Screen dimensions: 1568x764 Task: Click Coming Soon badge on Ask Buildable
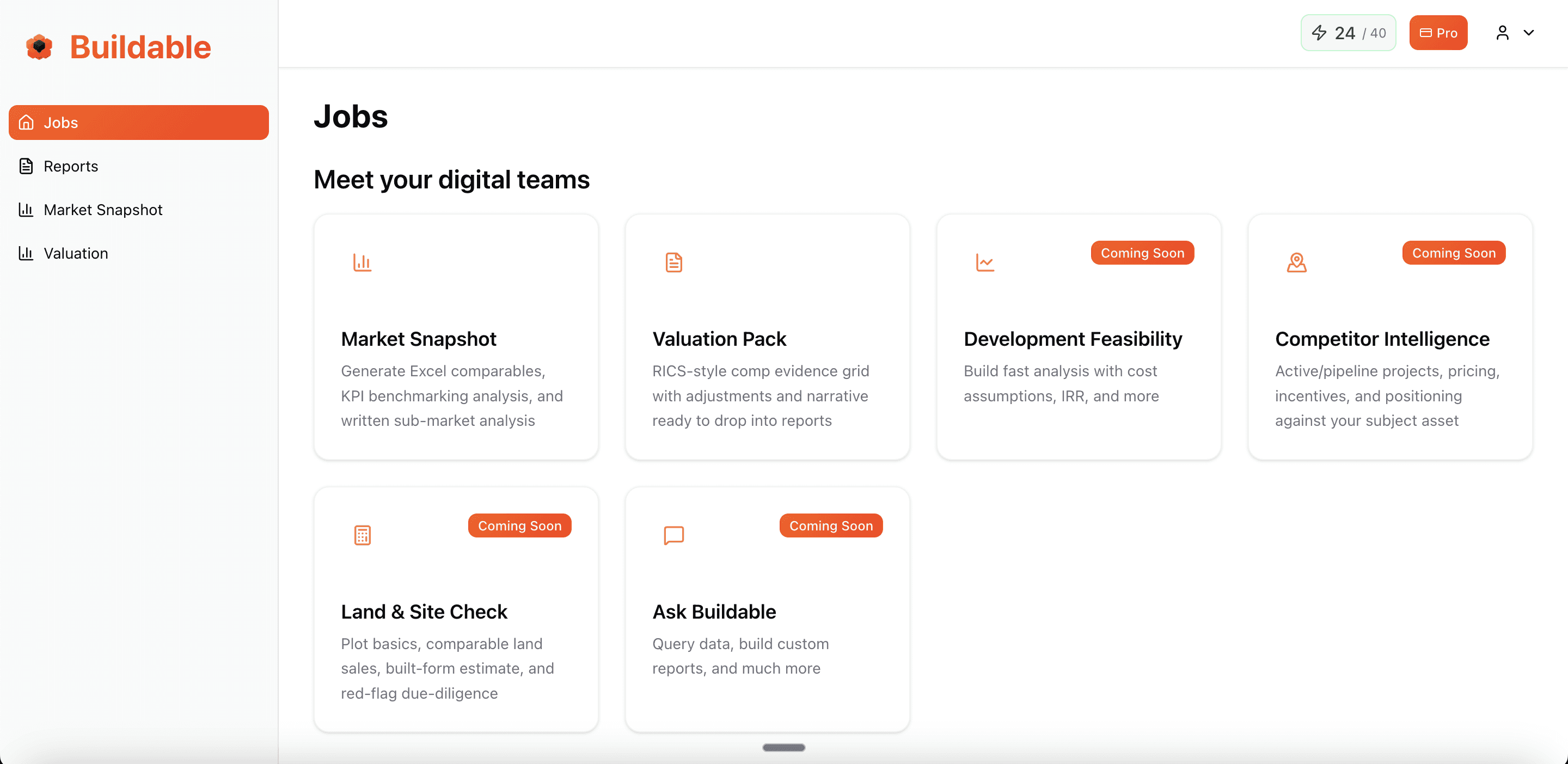point(831,525)
